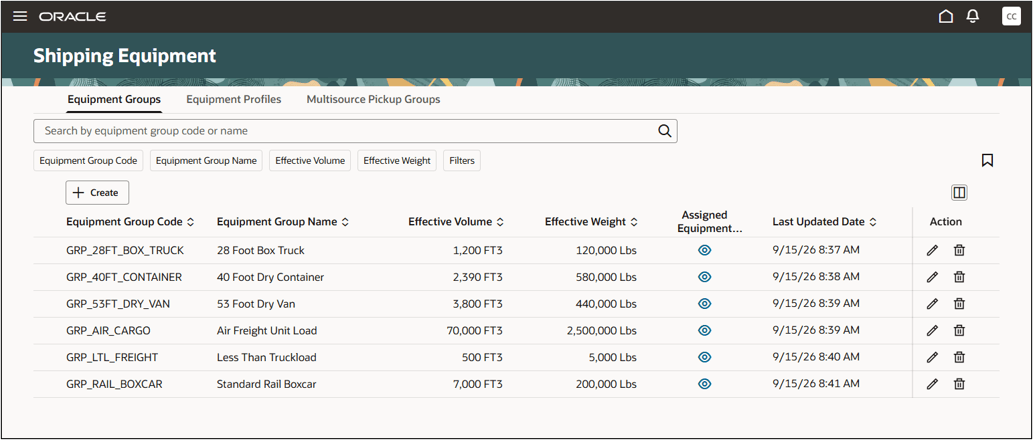Sort by Effective Volume column
The height and width of the screenshot is (440, 1033).
pyautogui.click(x=500, y=223)
